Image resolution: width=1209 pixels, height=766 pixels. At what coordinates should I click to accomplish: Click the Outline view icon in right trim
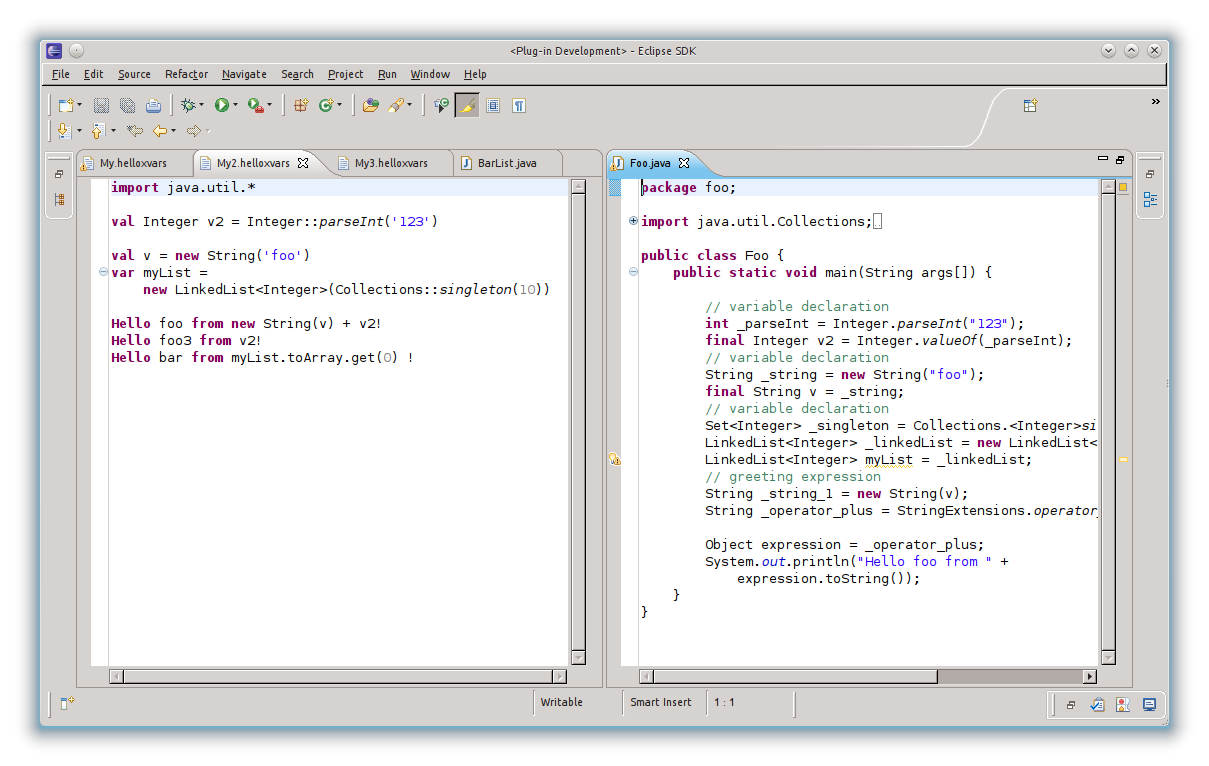click(x=1150, y=200)
